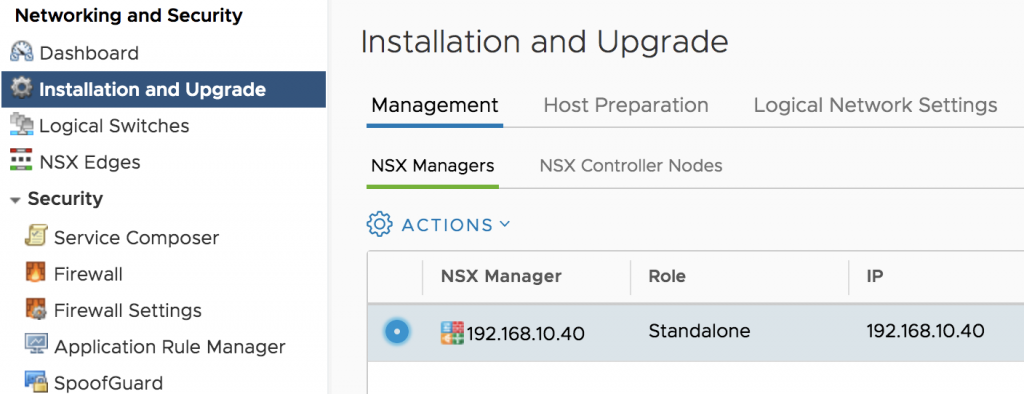Click the NSX Manager icon beside 192.168.10.40
1024x394 pixels.
click(x=453, y=333)
